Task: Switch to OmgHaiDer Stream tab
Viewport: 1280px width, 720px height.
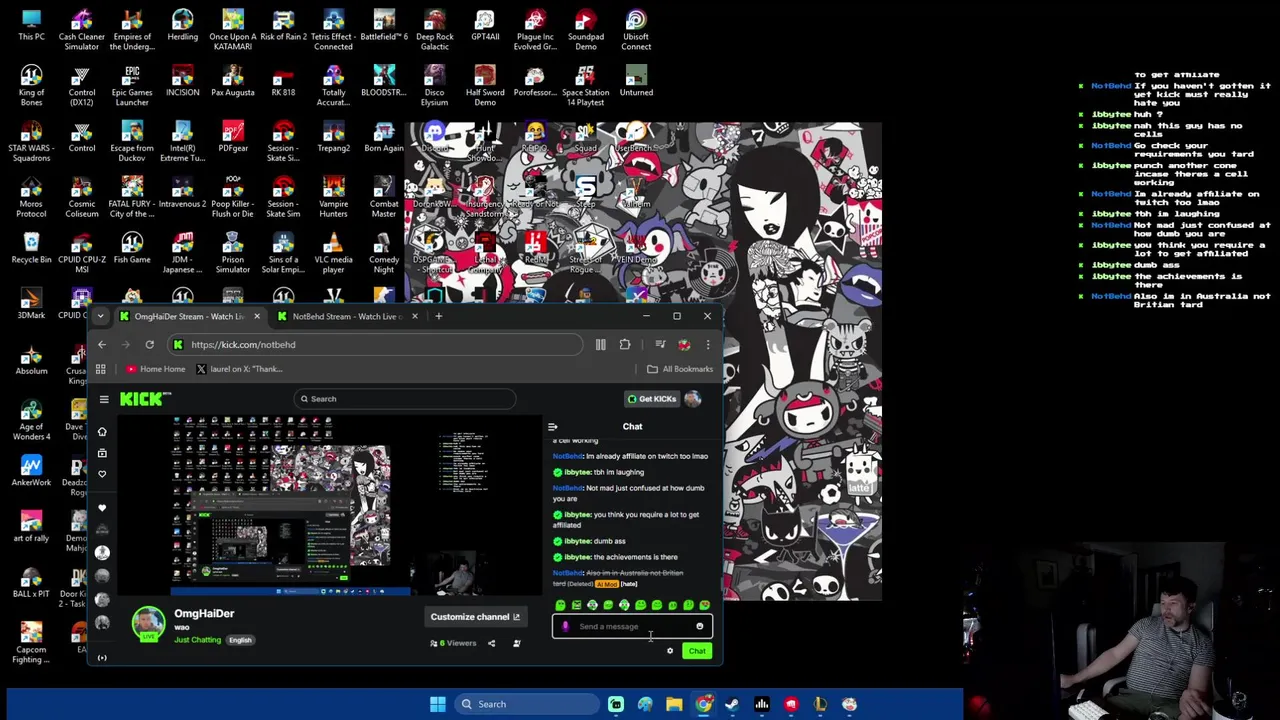Action: point(188,316)
